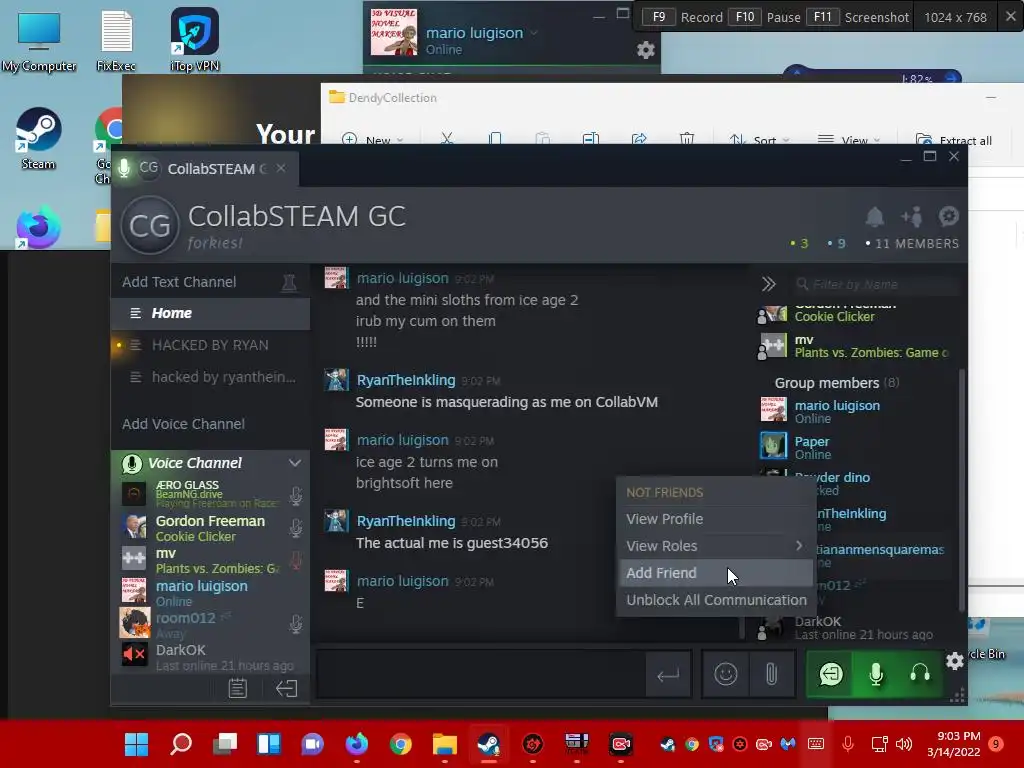Click Paper in group members list
The width and height of the screenshot is (1024, 768).
[x=812, y=441]
